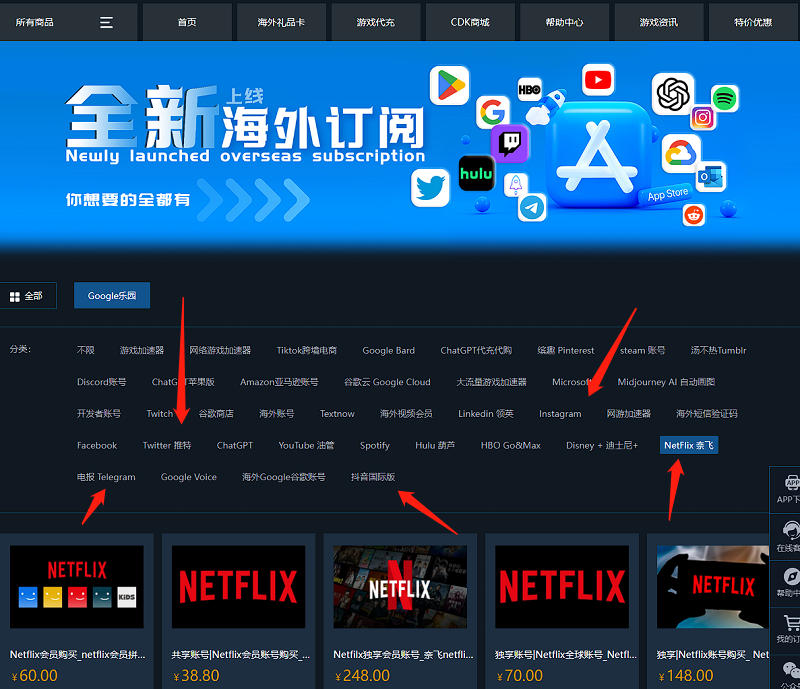Expand the 所有商品 category menu
Image resolution: width=800 pixels, height=689 pixels.
(68, 22)
